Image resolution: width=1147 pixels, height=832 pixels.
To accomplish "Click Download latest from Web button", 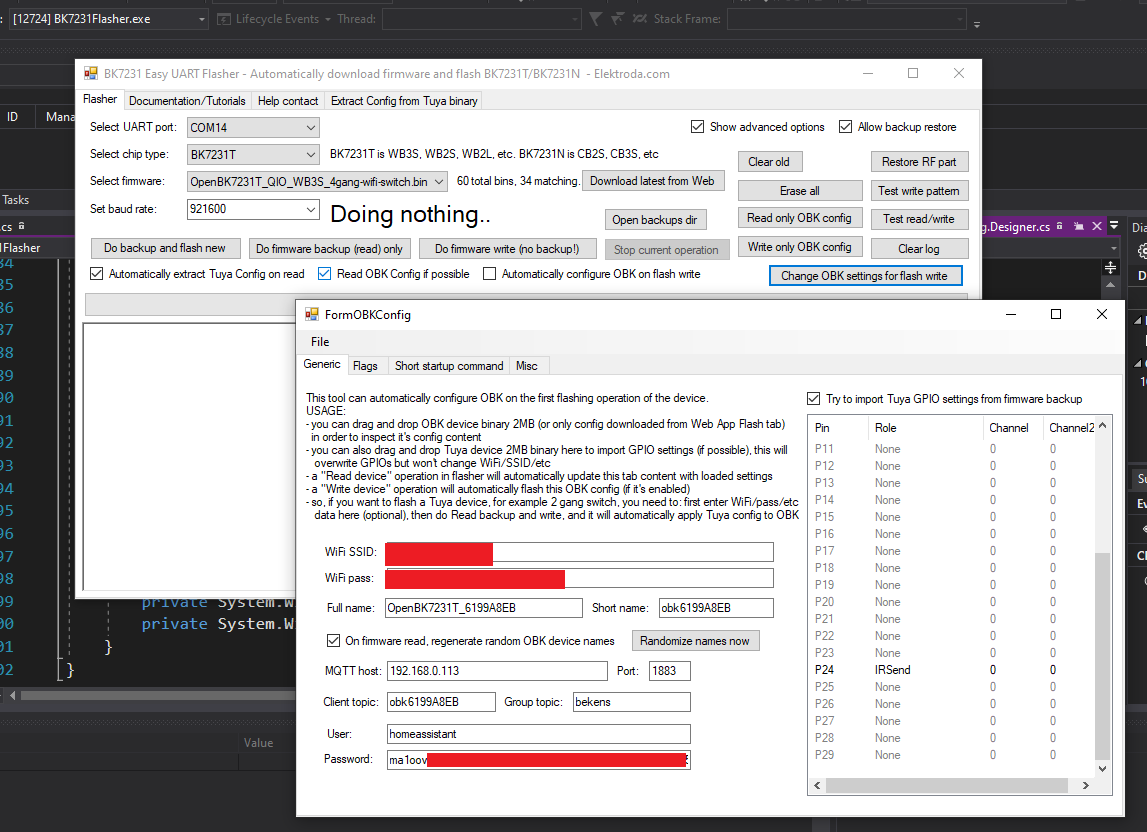I will point(653,181).
